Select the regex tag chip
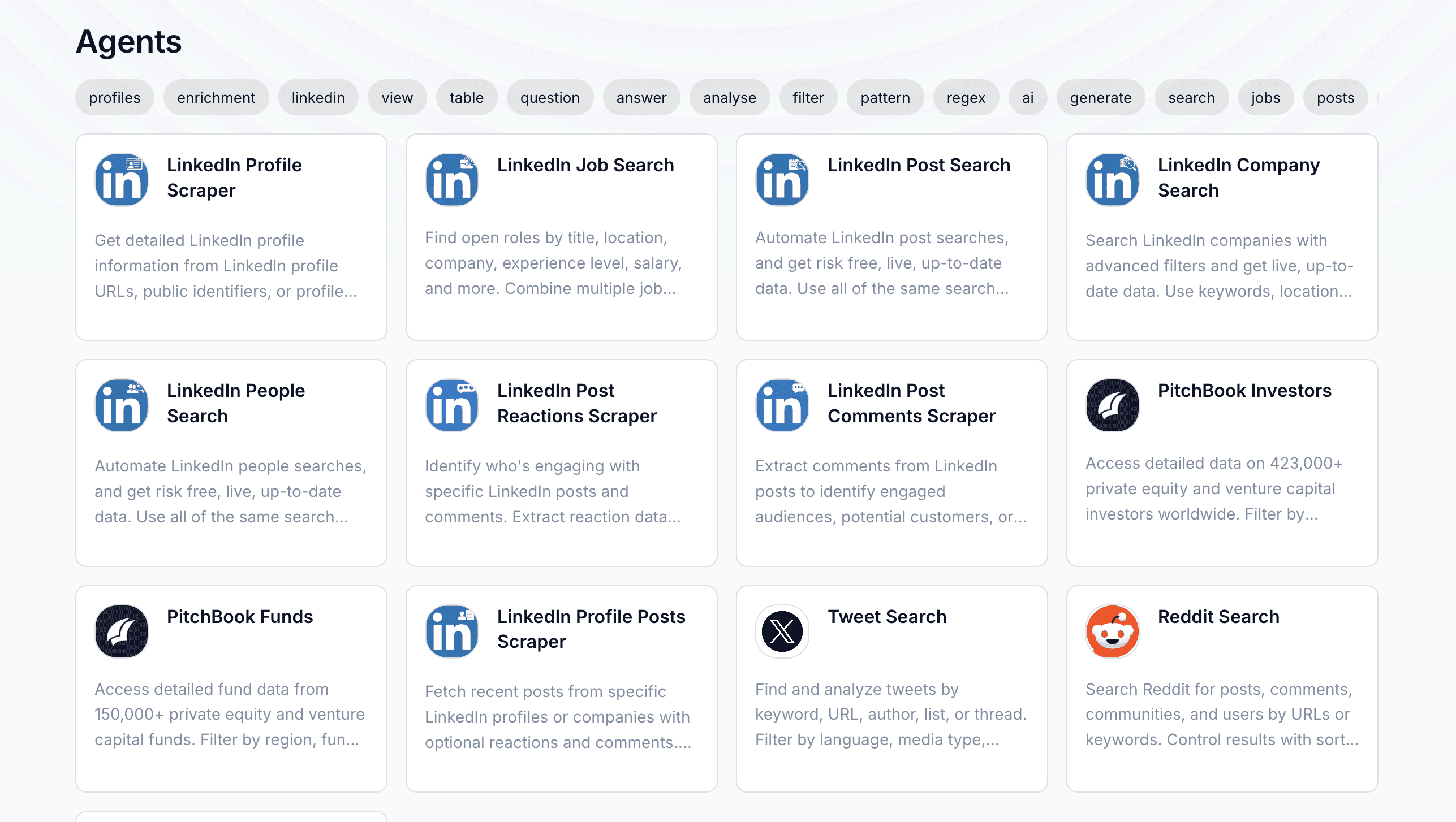 click(966, 98)
